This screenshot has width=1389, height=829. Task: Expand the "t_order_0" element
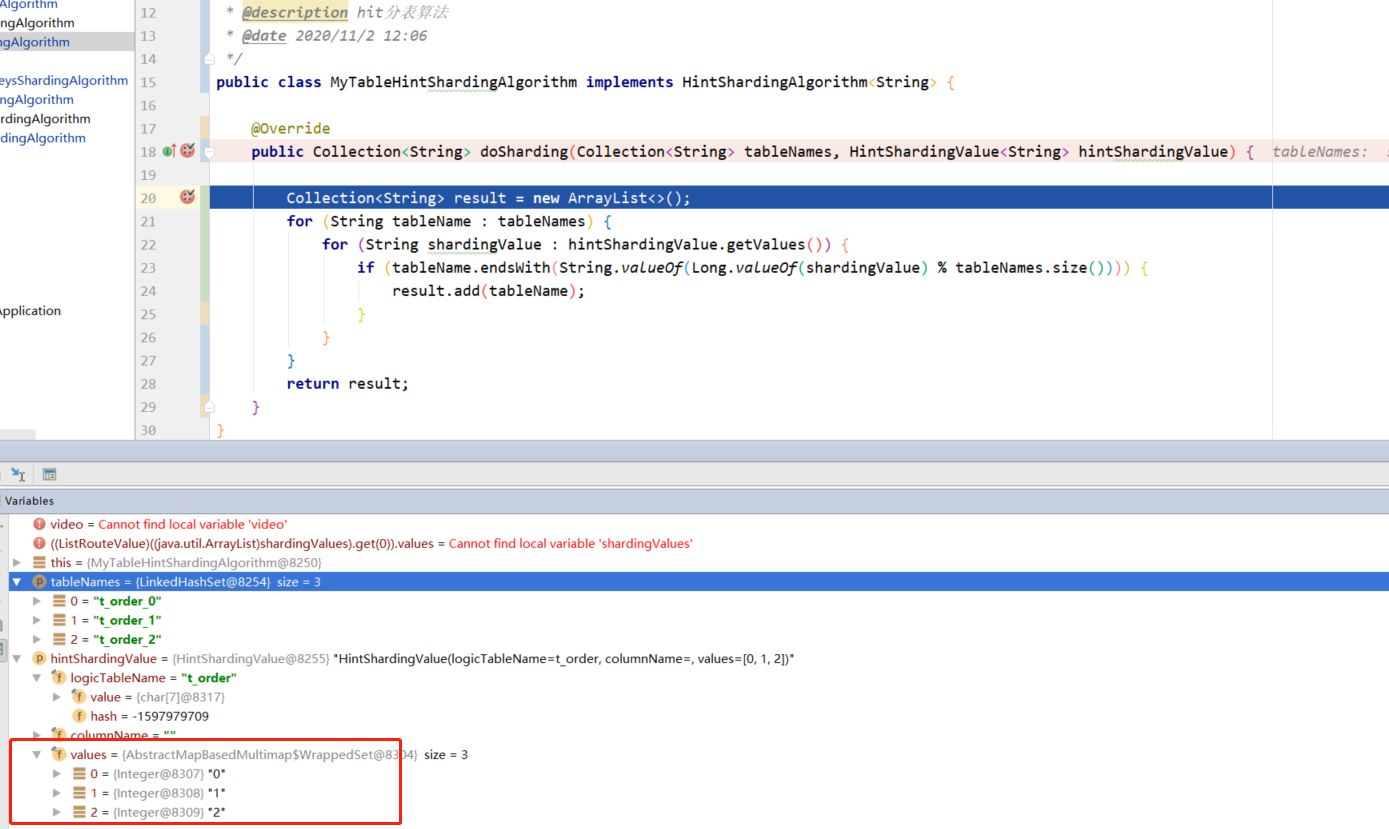pyautogui.click(x=37, y=601)
